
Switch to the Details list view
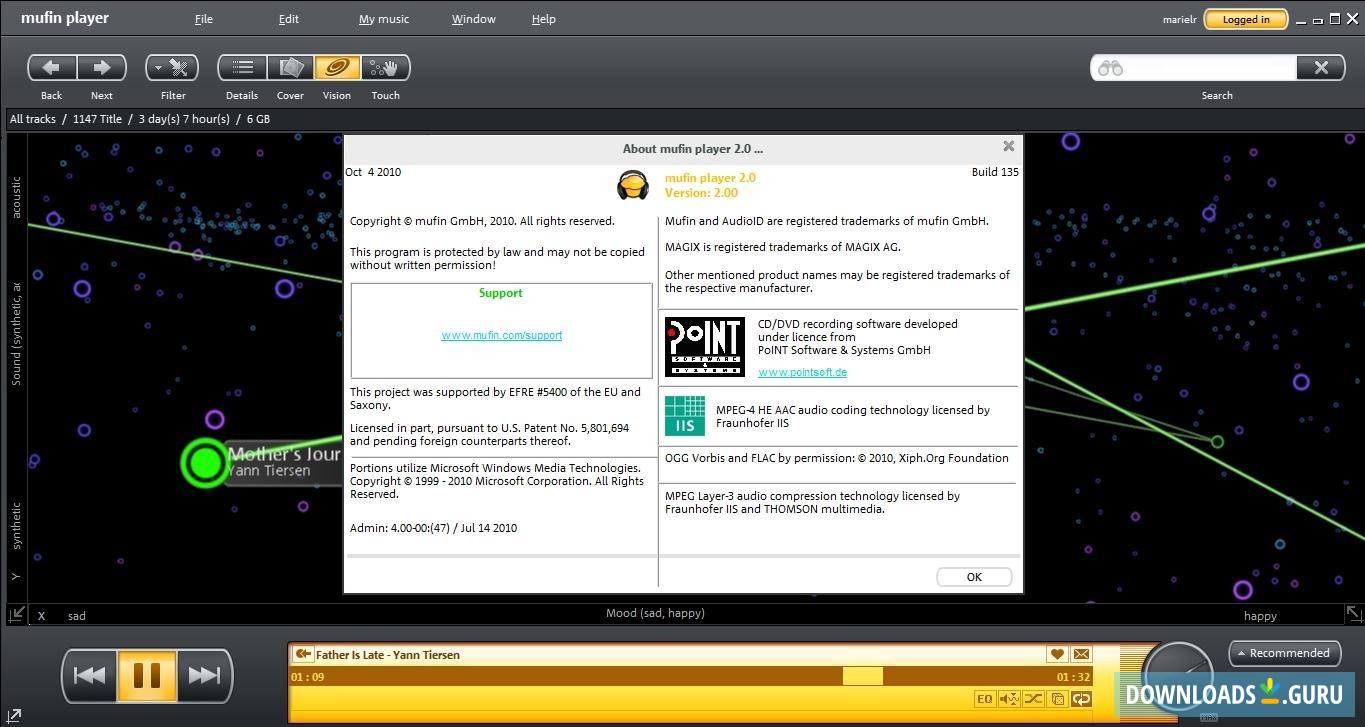point(242,68)
